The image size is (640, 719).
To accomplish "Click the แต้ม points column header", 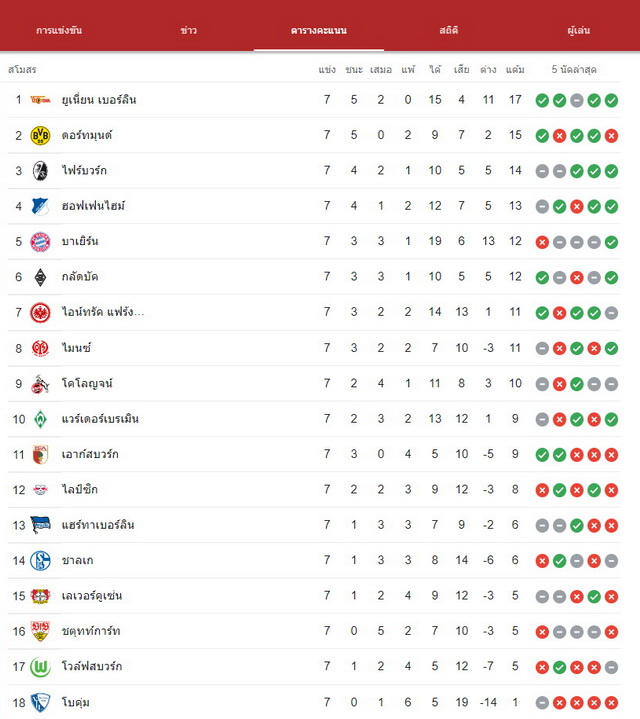I will [x=515, y=70].
